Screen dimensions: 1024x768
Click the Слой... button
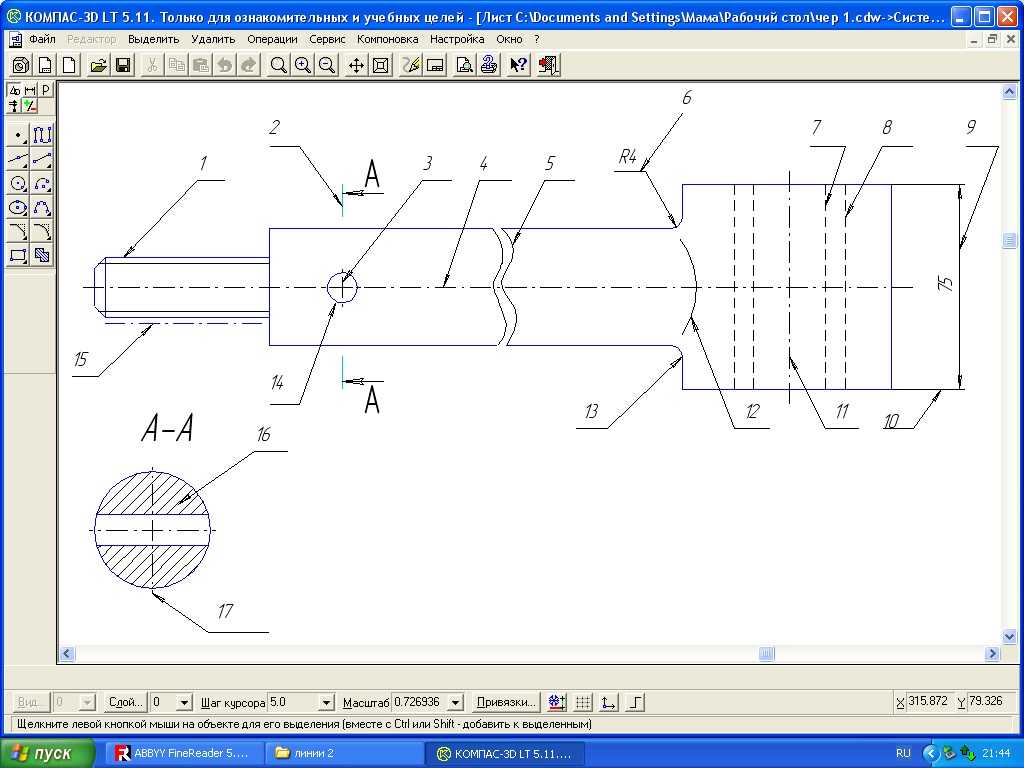pos(125,702)
